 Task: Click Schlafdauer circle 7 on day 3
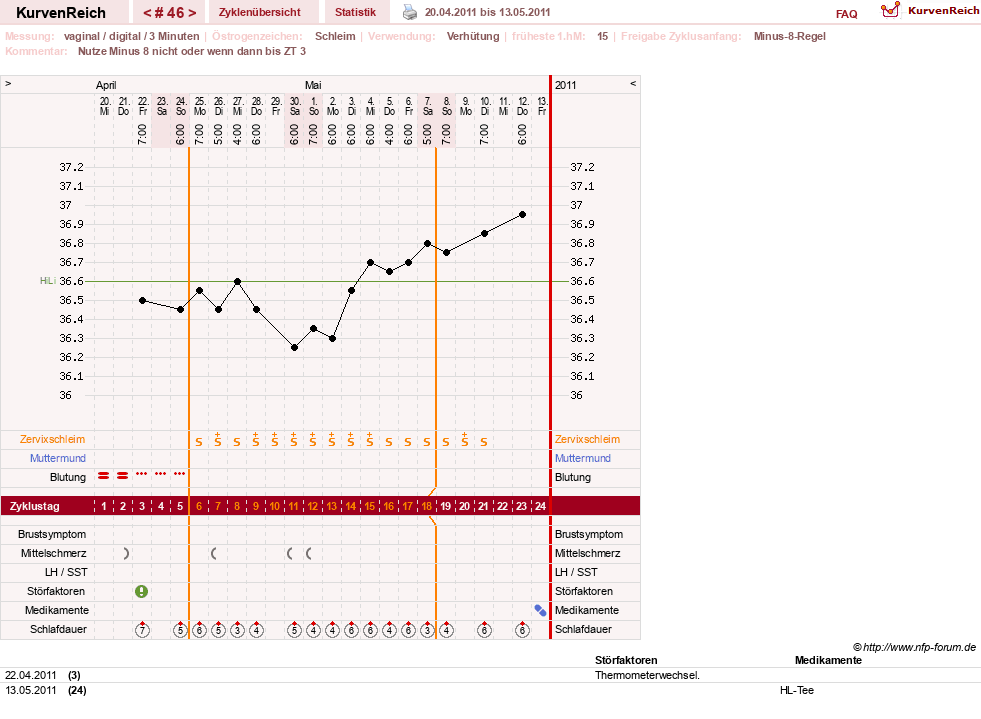pos(142,630)
